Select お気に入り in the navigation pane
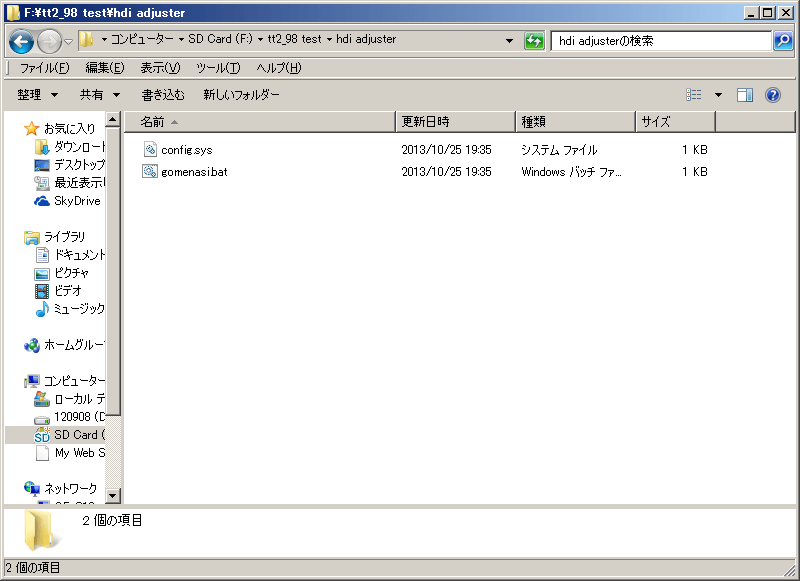 pyautogui.click(x=69, y=129)
